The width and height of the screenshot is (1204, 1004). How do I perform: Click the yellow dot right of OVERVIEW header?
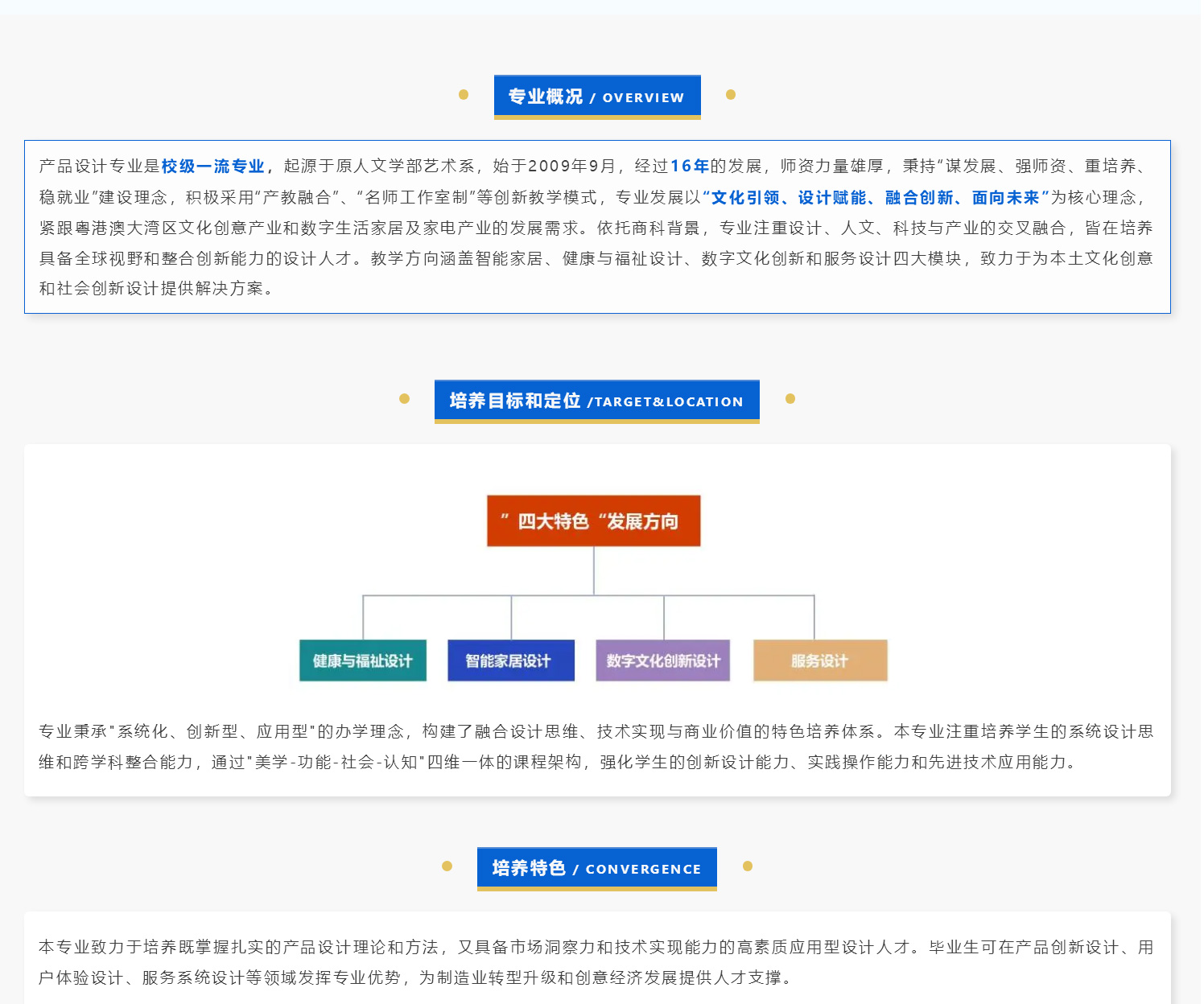tap(731, 95)
